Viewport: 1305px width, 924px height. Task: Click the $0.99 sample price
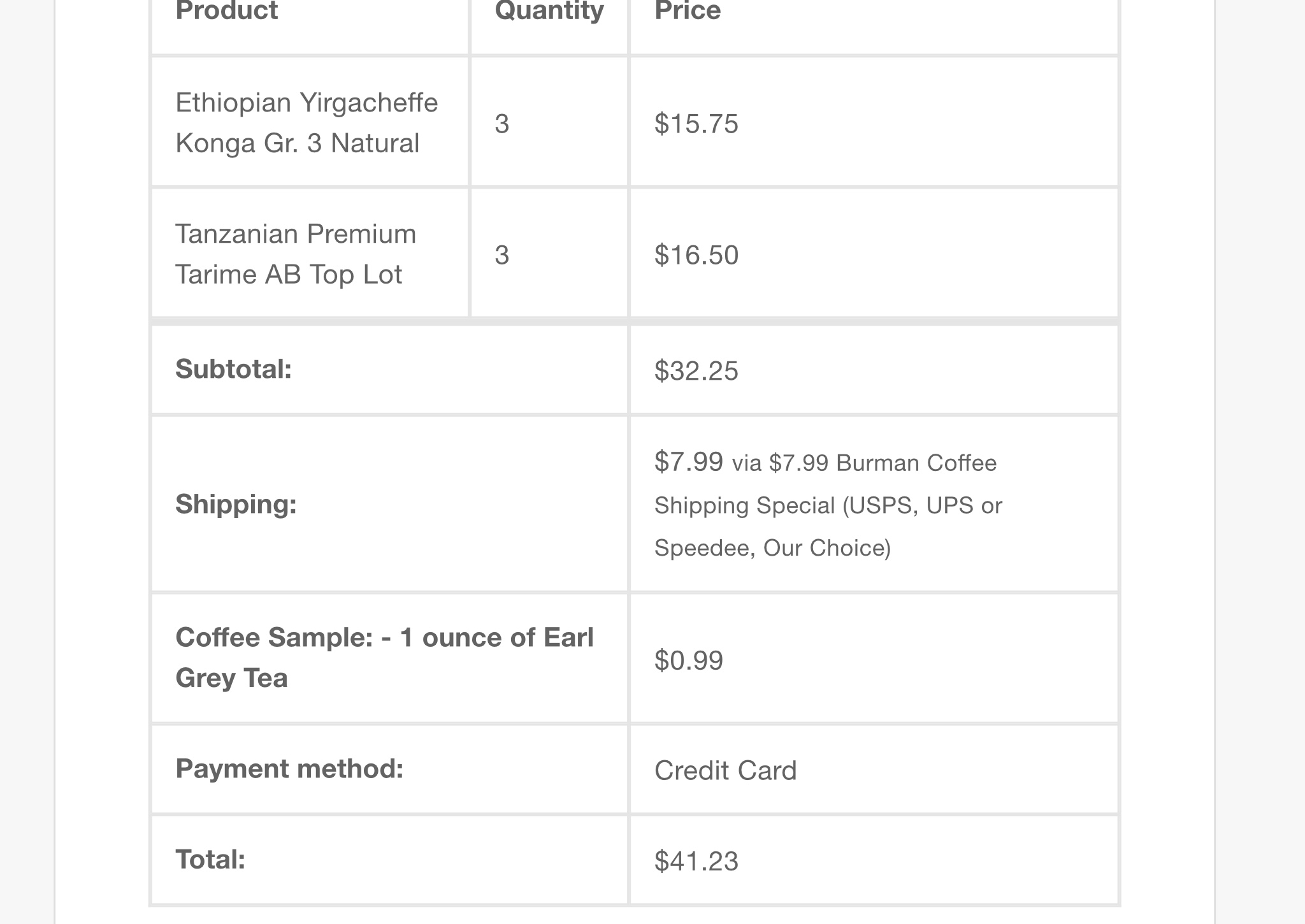tap(689, 660)
